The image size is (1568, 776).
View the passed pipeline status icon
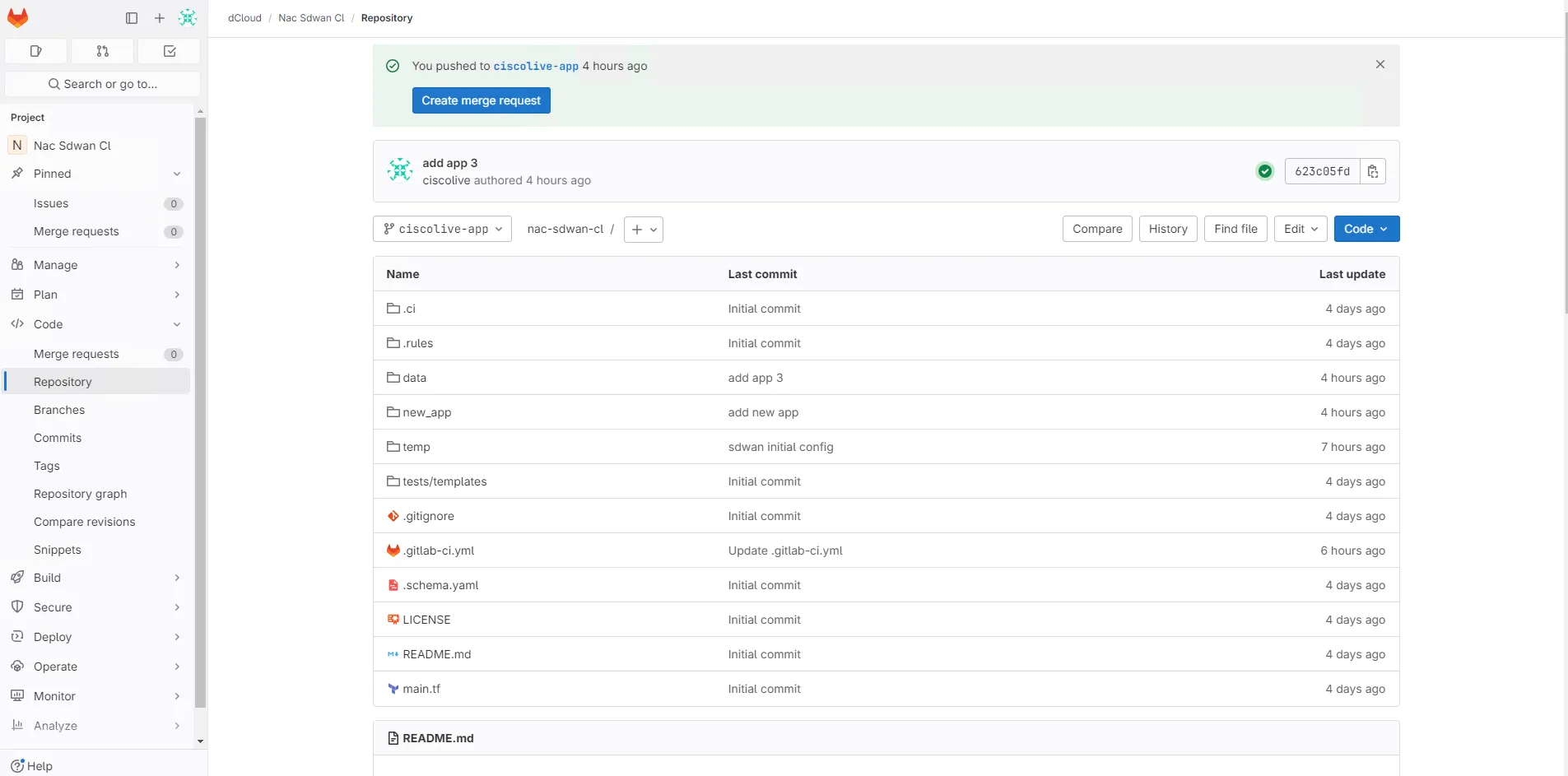1265,171
